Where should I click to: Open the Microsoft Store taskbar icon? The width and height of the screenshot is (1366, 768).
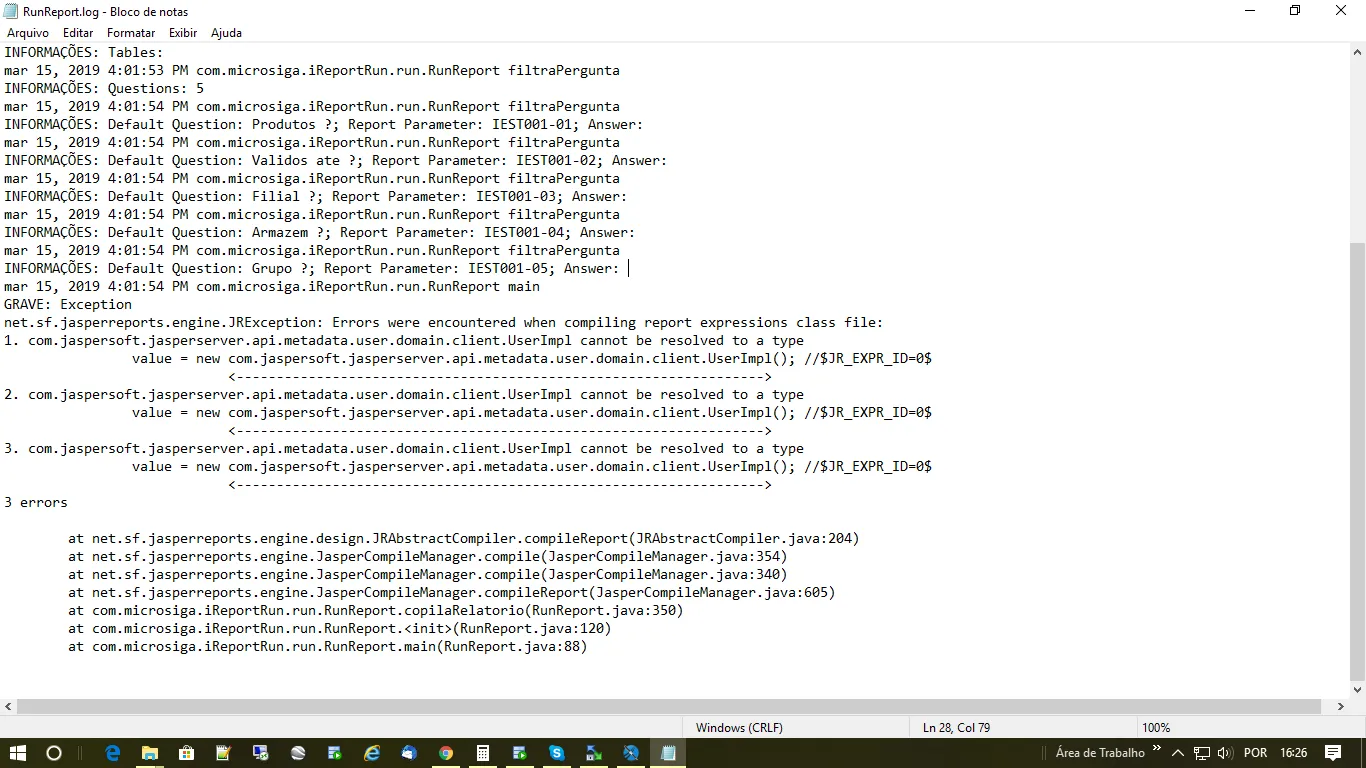tap(187, 753)
